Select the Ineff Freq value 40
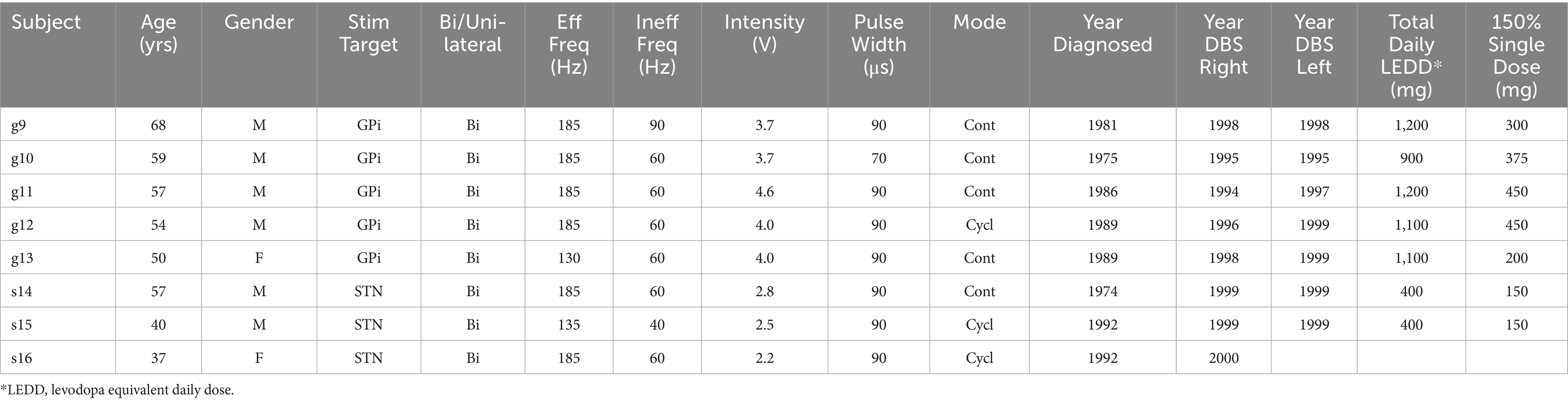Image resolution: width=1568 pixels, height=403 pixels. 657,325
